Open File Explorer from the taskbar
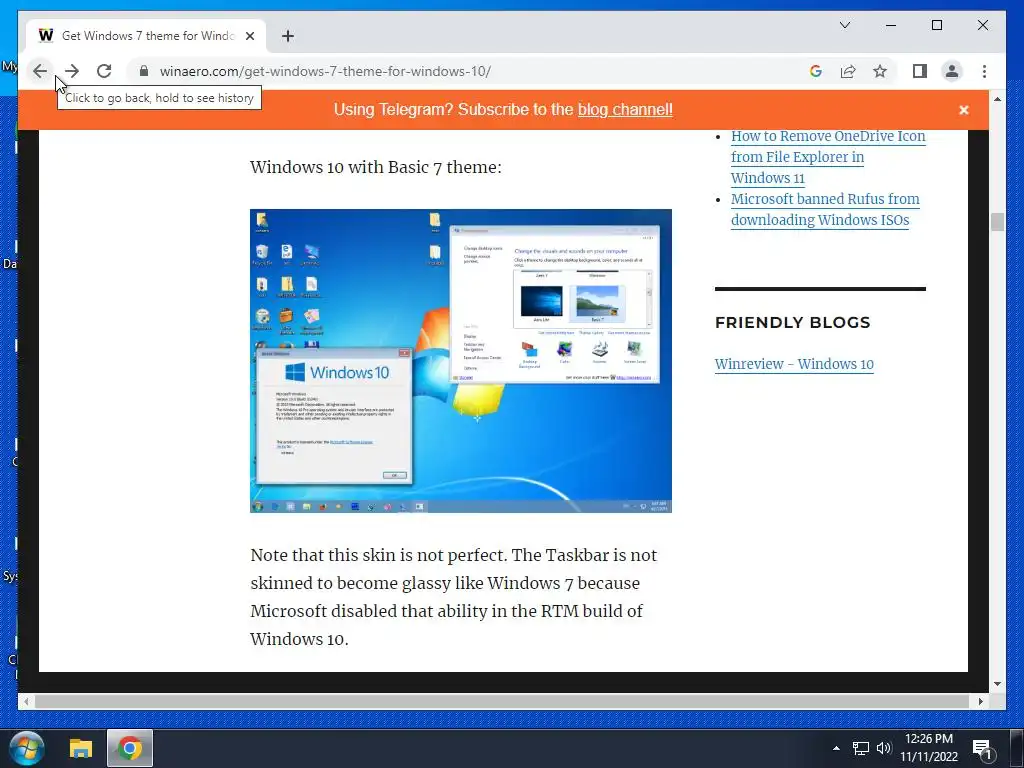The image size is (1024, 768). tap(81, 748)
